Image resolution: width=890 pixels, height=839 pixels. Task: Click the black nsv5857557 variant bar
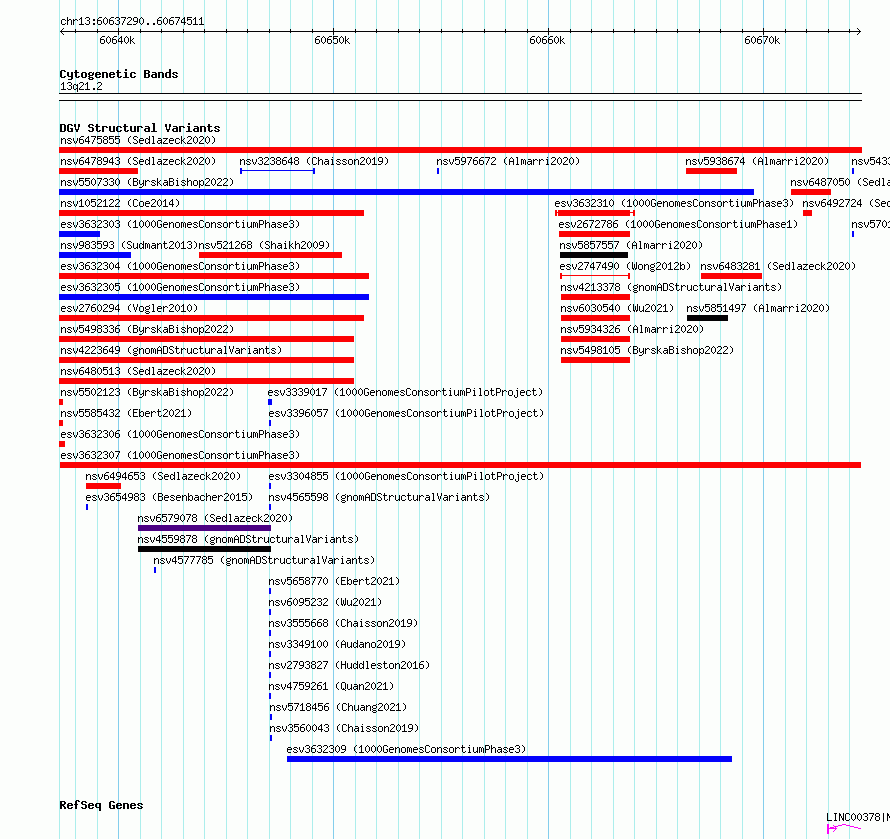[594, 255]
